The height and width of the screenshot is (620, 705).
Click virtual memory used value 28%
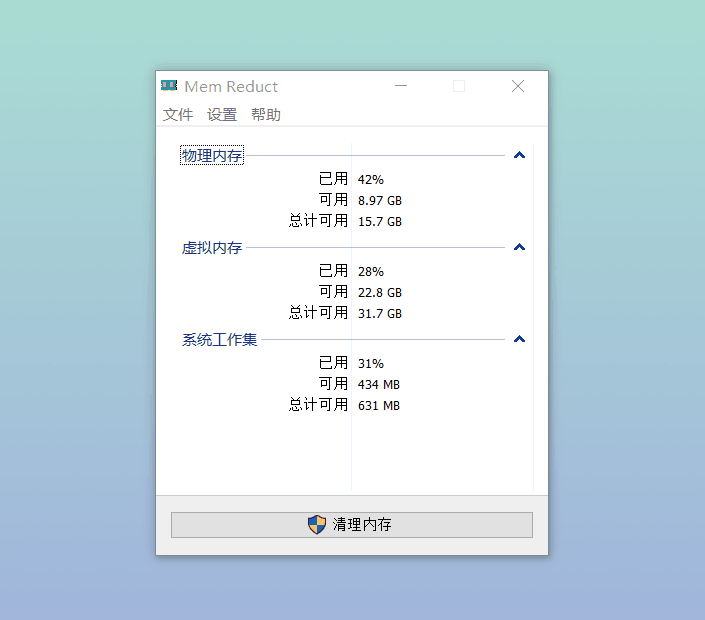370,272
